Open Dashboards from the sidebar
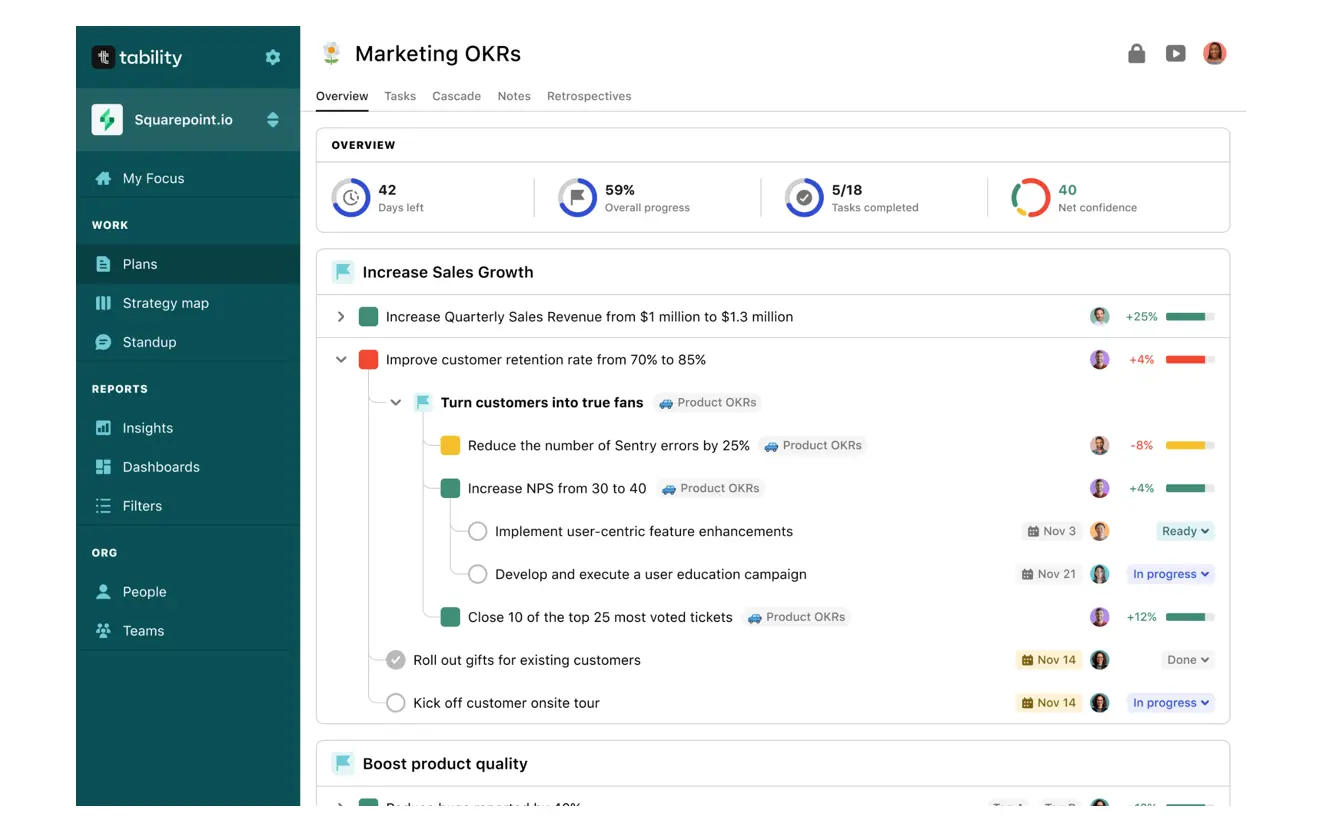The height and width of the screenshot is (819, 1322). pyautogui.click(x=160, y=467)
